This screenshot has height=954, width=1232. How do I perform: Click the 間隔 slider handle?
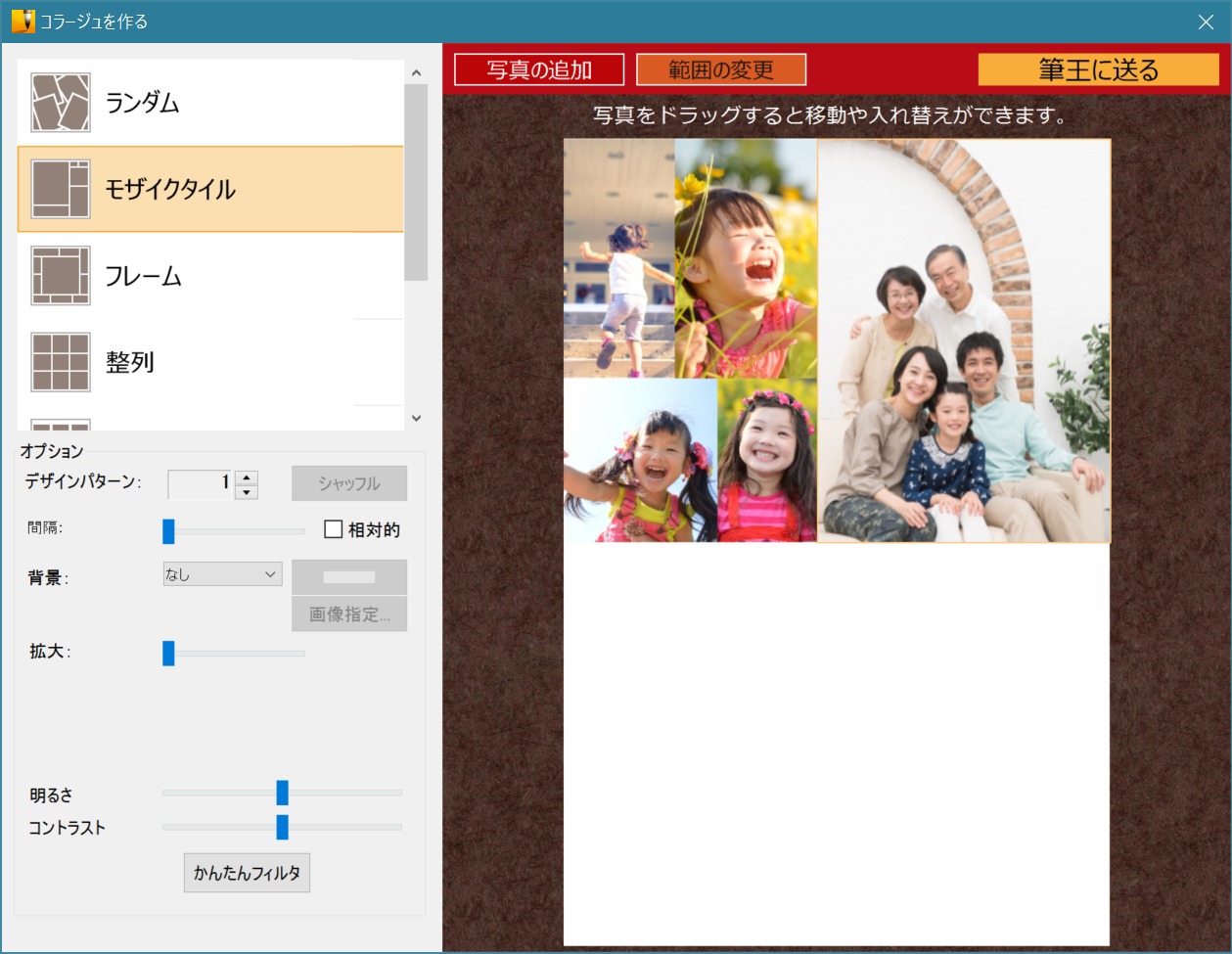(x=168, y=531)
